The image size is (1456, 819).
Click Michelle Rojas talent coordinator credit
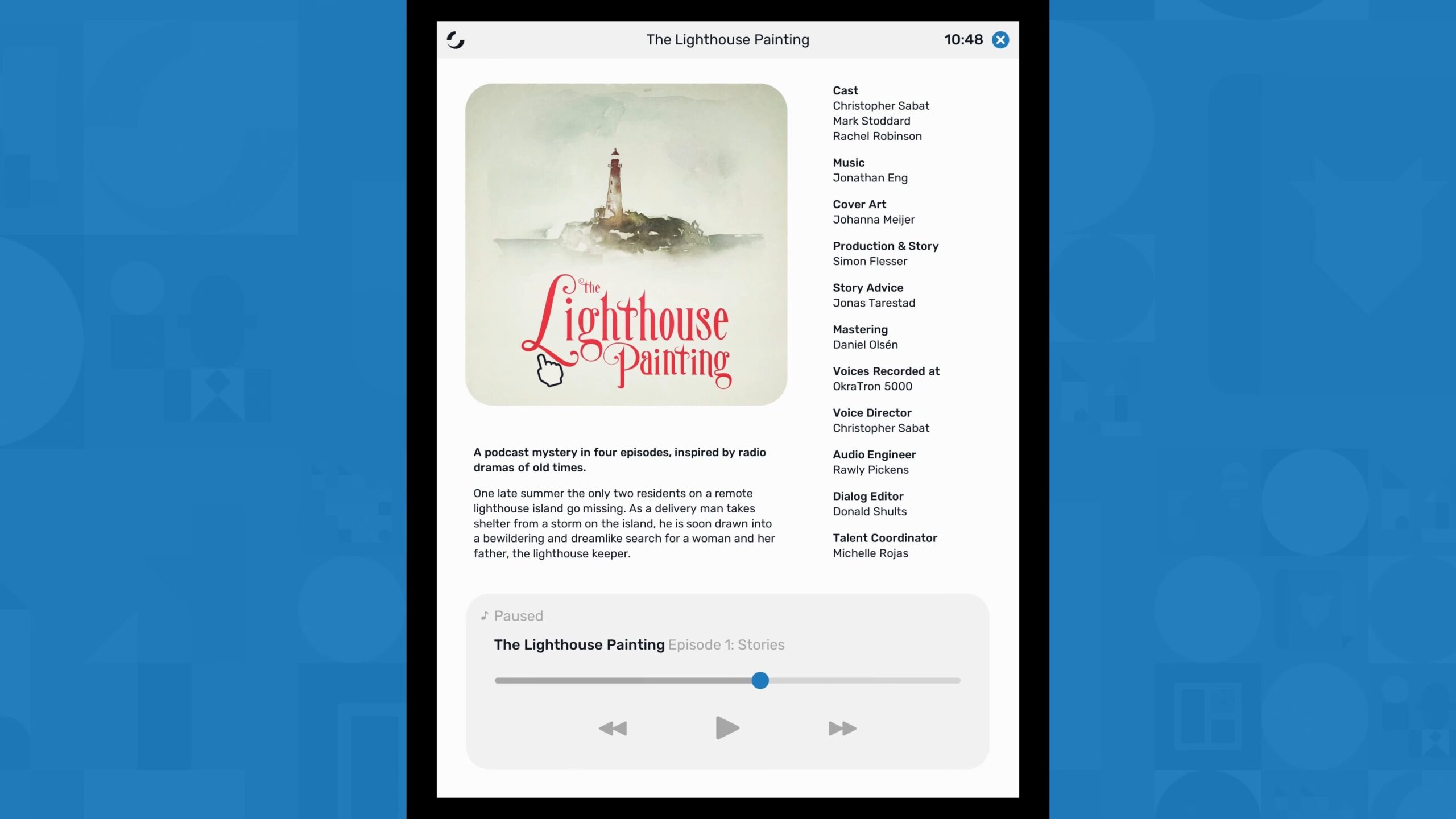[x=870, y=553]
